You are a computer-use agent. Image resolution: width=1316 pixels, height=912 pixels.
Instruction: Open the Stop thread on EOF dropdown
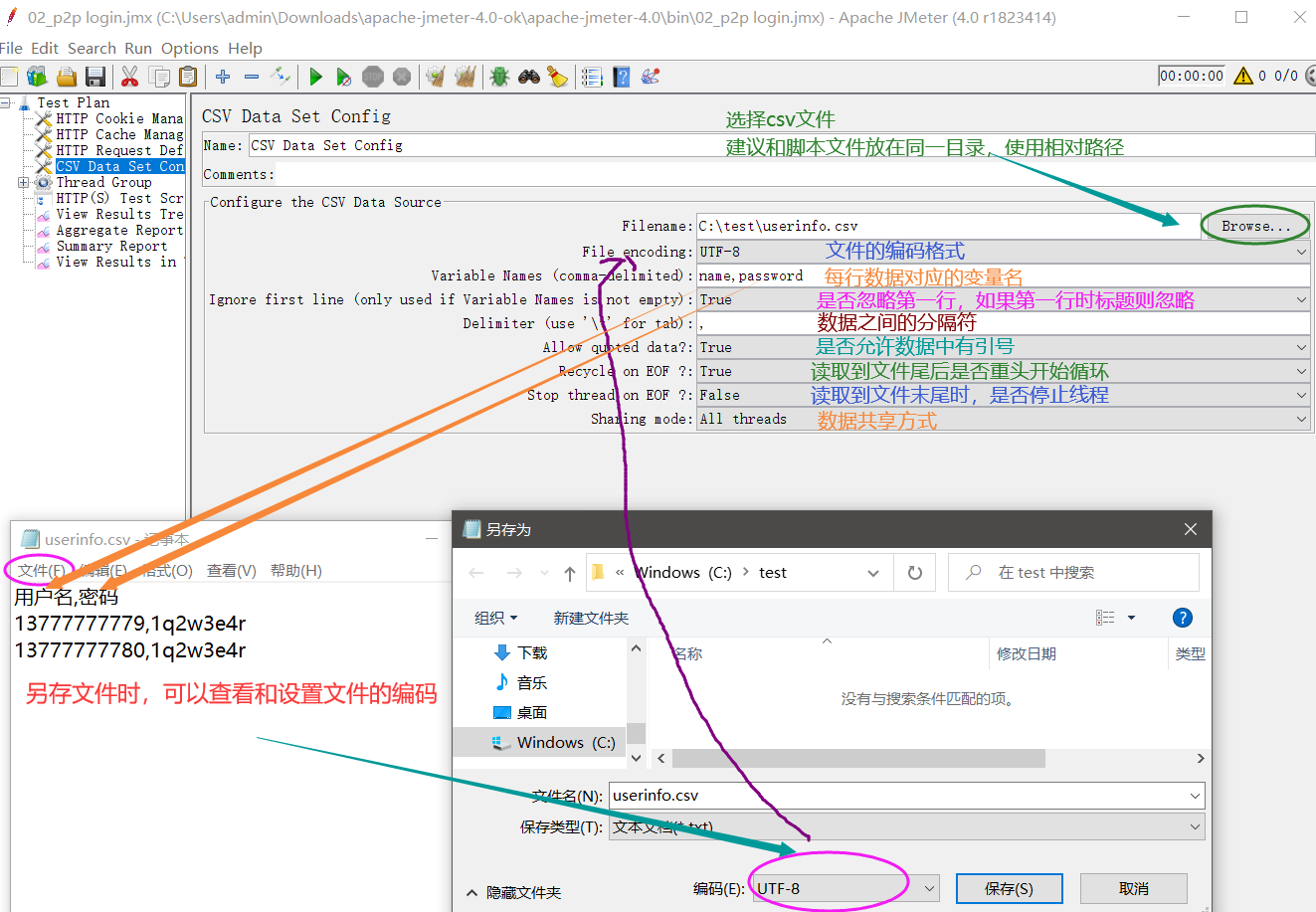pyautogui.click(x=1302, y=395)
